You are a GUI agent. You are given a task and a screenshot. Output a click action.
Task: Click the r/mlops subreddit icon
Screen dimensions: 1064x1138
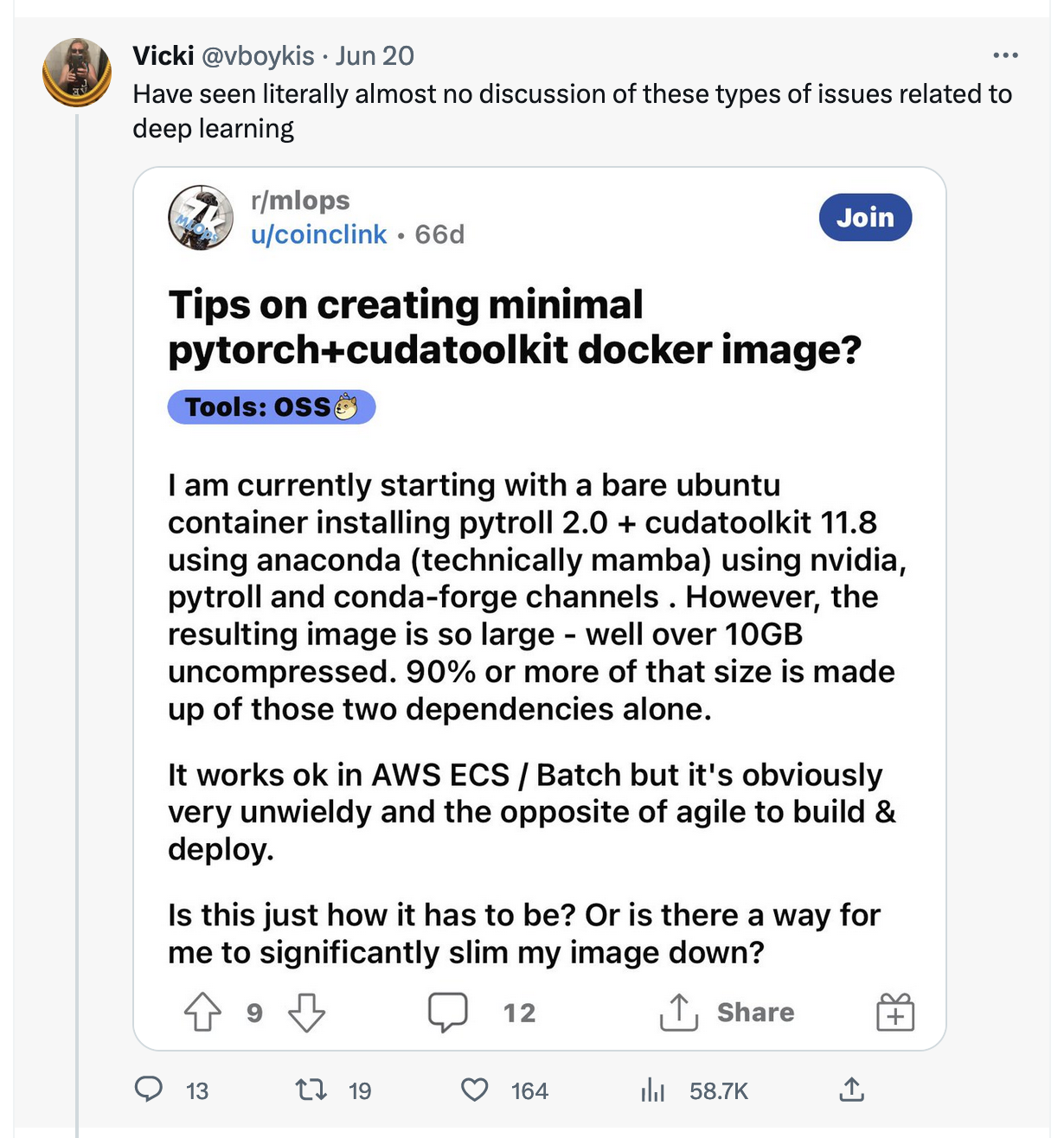(201, 217)
